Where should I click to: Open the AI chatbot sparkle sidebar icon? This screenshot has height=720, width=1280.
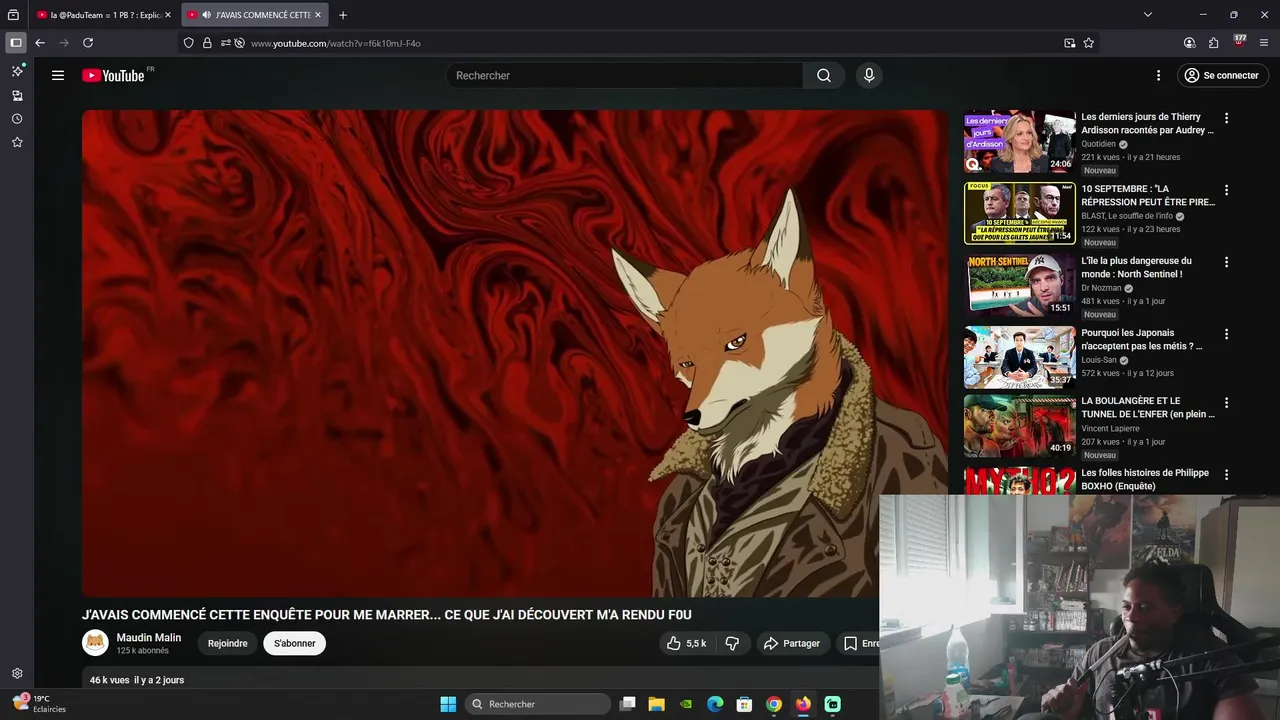click(x=17, y=71)
